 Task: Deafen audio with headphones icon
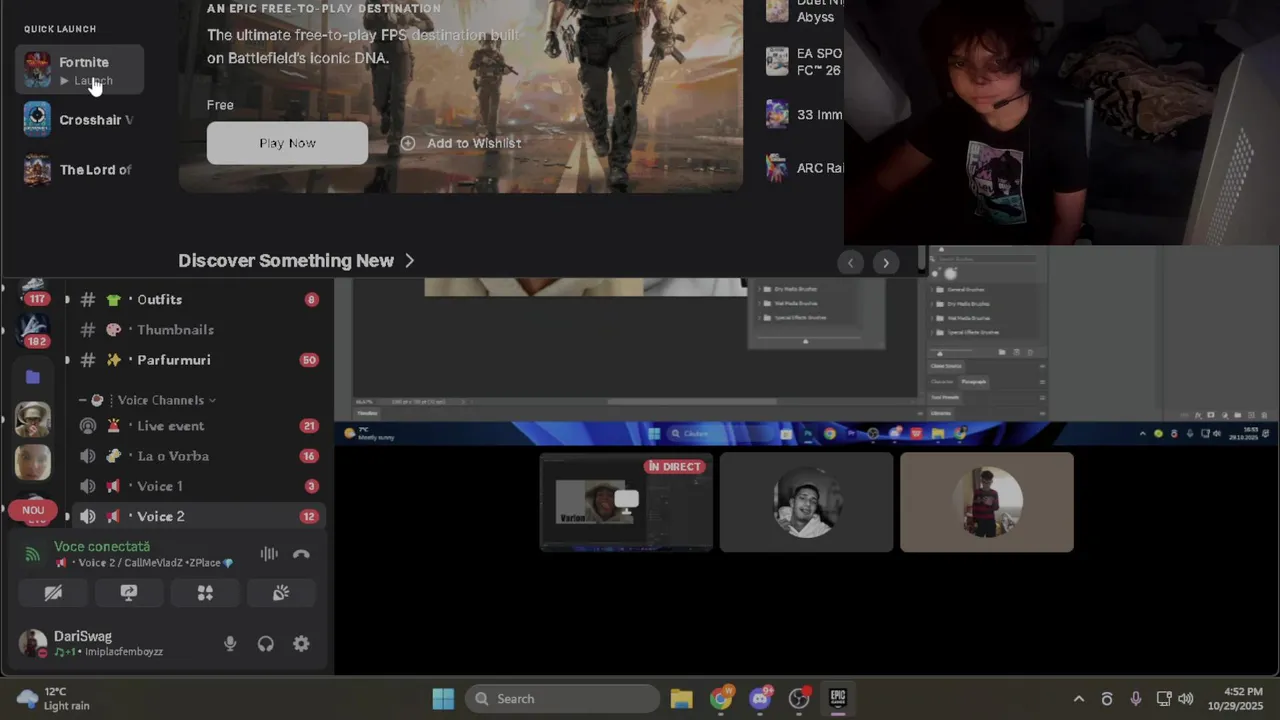265,644
